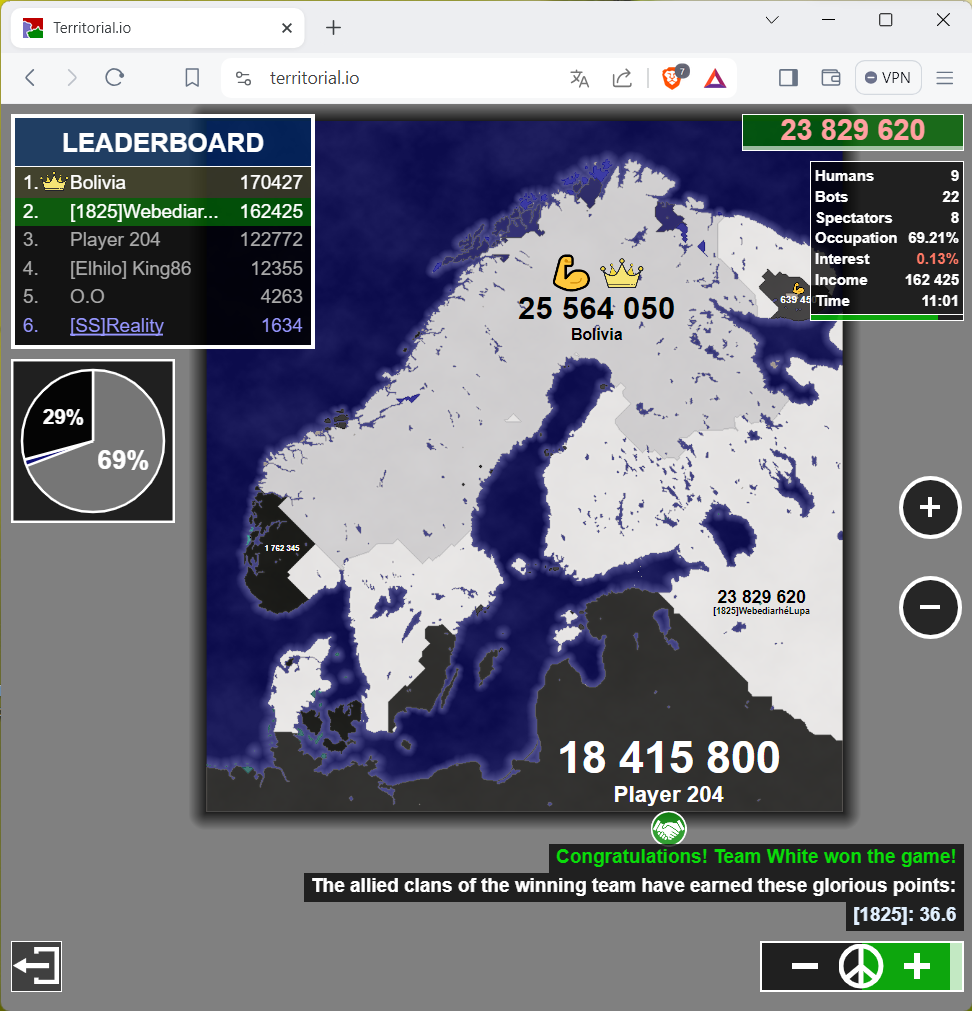972x1011 pixels.
Task: Open site settings icon in address bar
Action: pyautogui.click(x=243, y=78)
